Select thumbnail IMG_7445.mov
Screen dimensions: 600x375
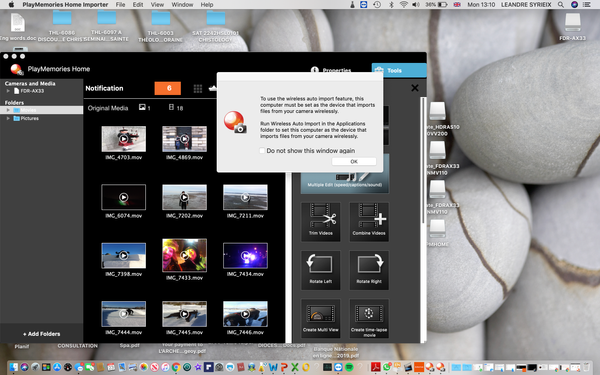tap(184, 314)
